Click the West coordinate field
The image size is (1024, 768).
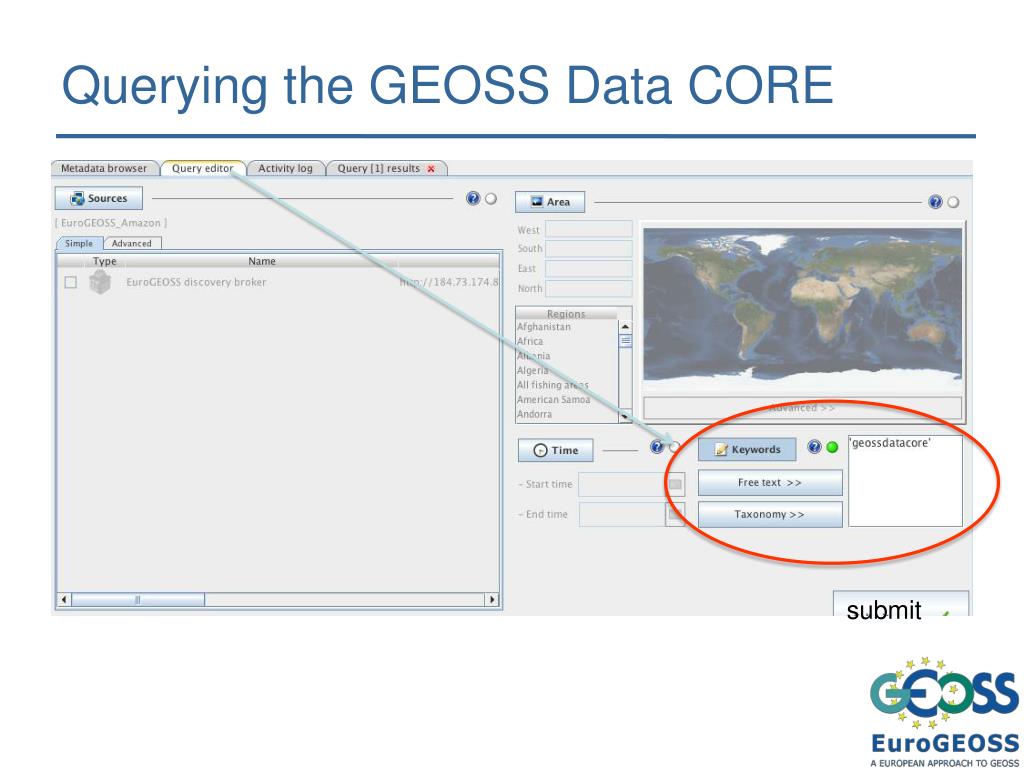click(589, 229)
